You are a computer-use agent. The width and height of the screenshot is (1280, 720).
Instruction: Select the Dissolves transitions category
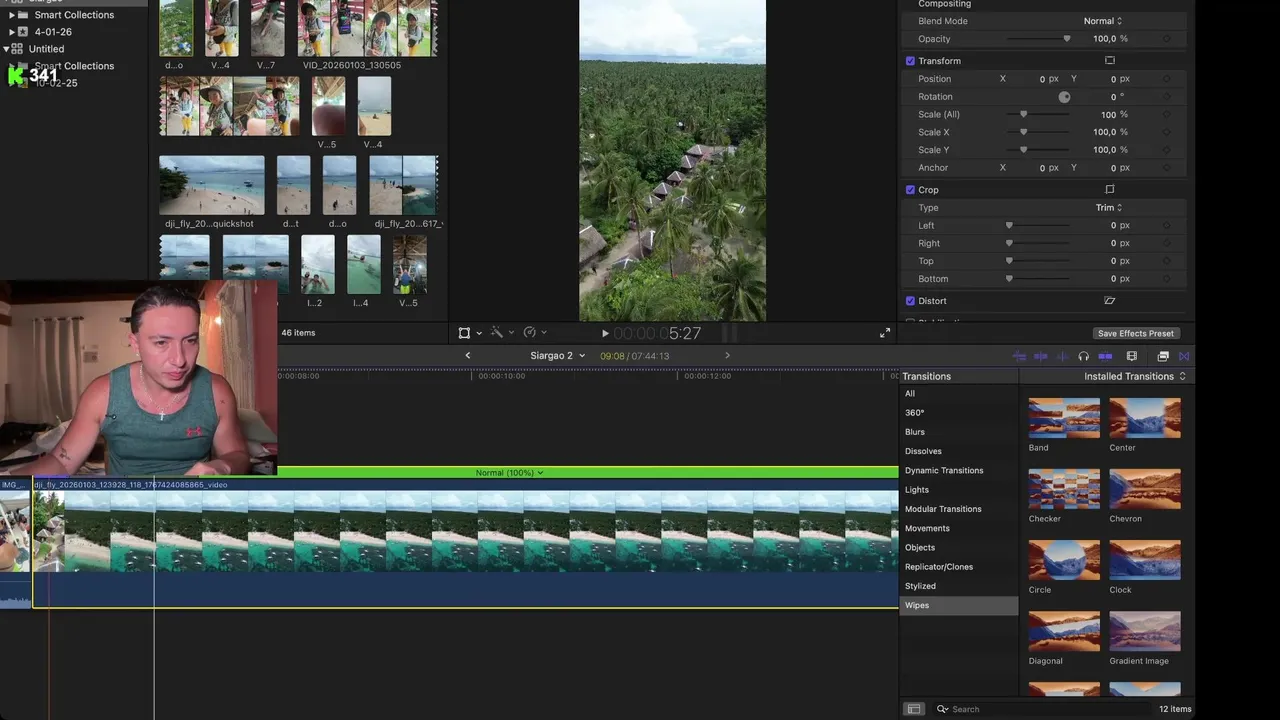[x=958, y=451]
